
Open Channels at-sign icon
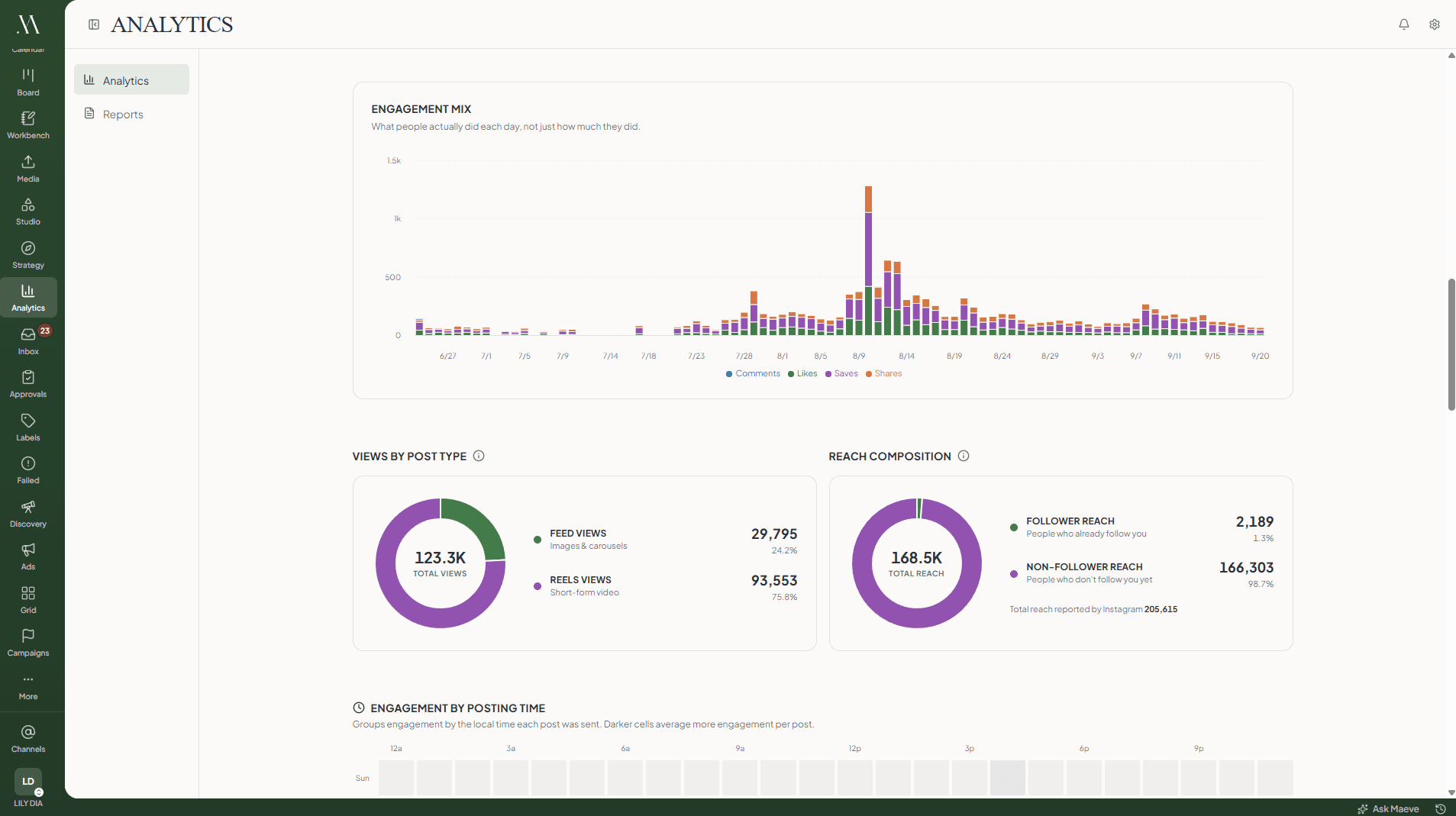pos(28,739)
